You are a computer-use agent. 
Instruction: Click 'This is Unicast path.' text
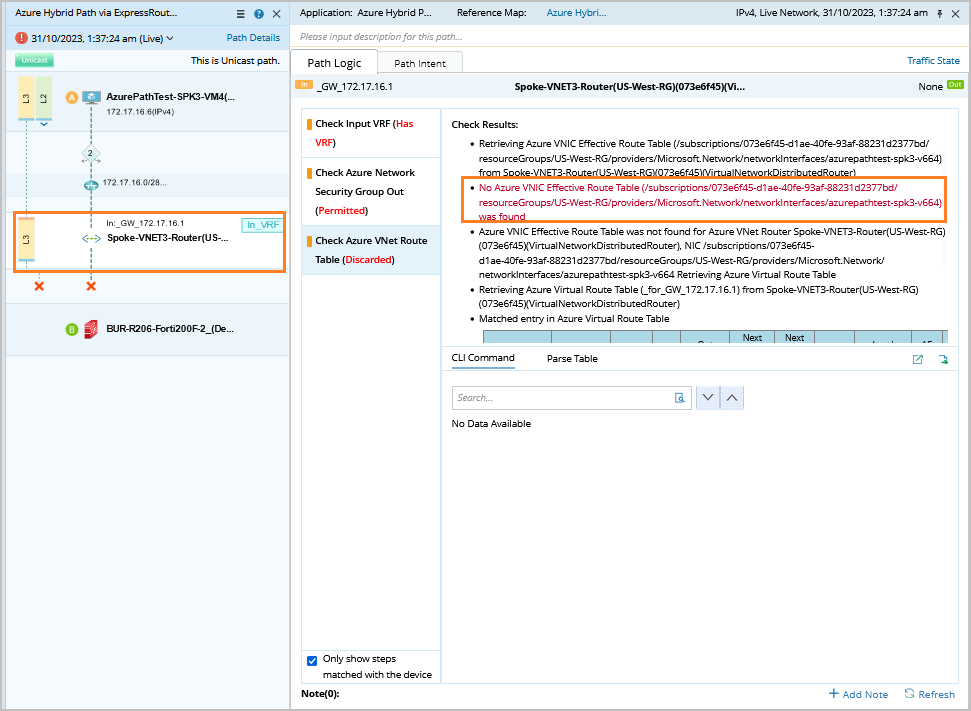pyautogui.click(x=235, y=61)
